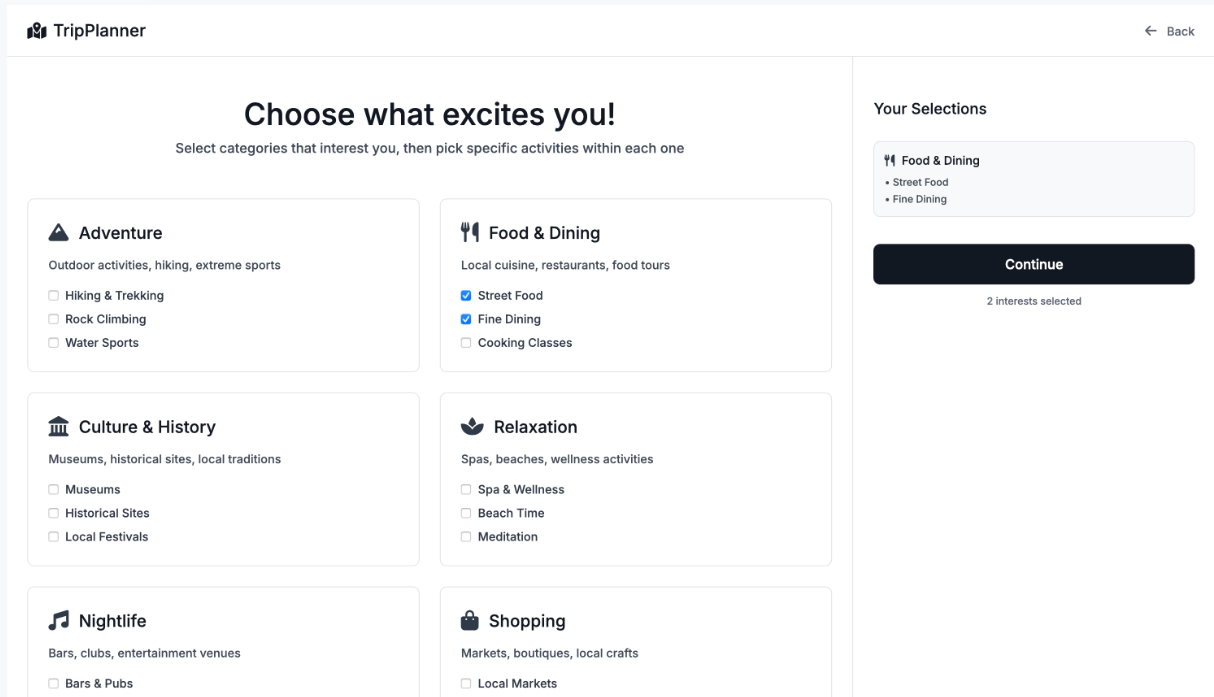Viewport: 1214px width, 697px height.
Task: Click the Food & Dining utensils icon
Action: 470,232
